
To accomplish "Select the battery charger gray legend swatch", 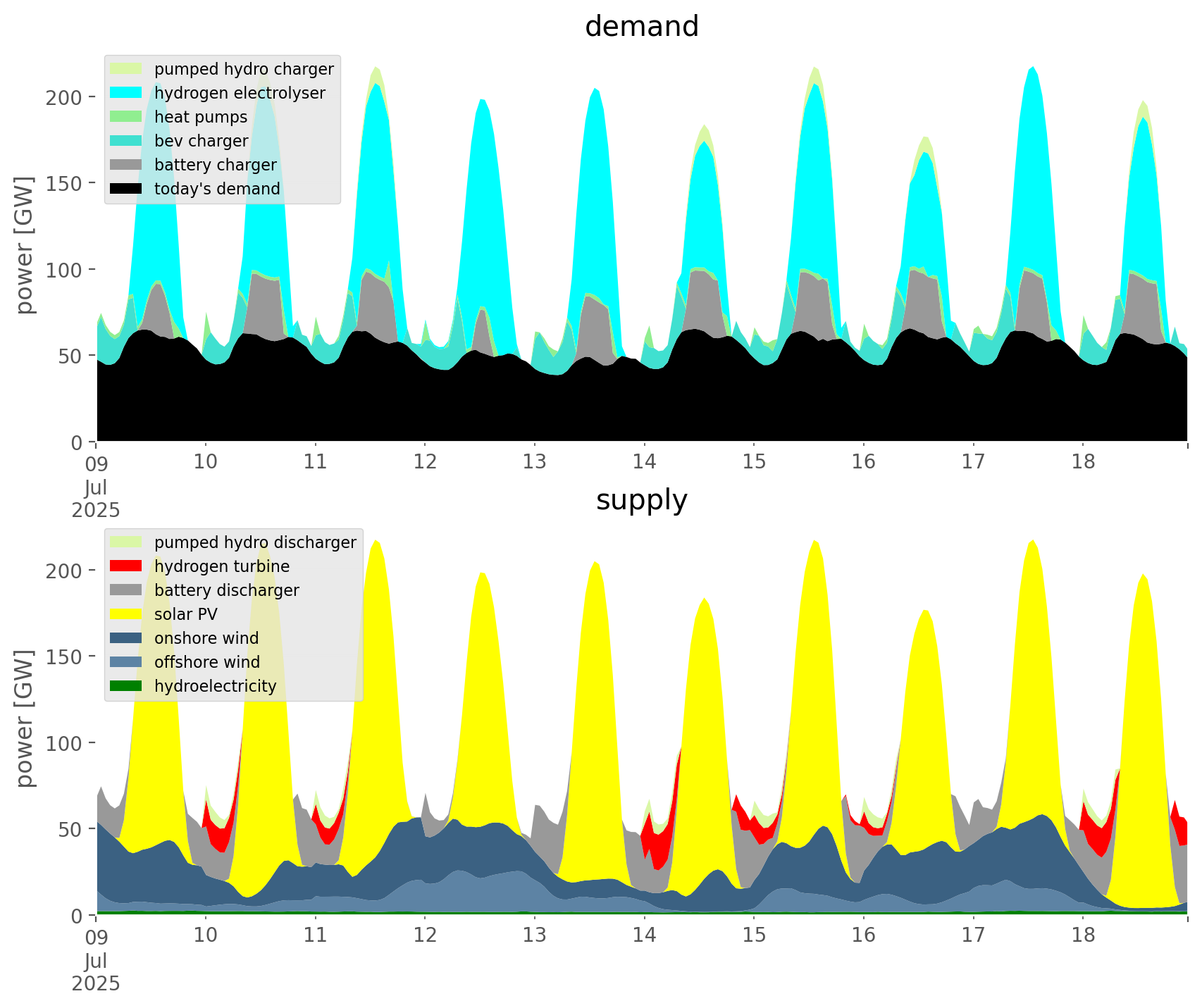I will tap(127, 165).
